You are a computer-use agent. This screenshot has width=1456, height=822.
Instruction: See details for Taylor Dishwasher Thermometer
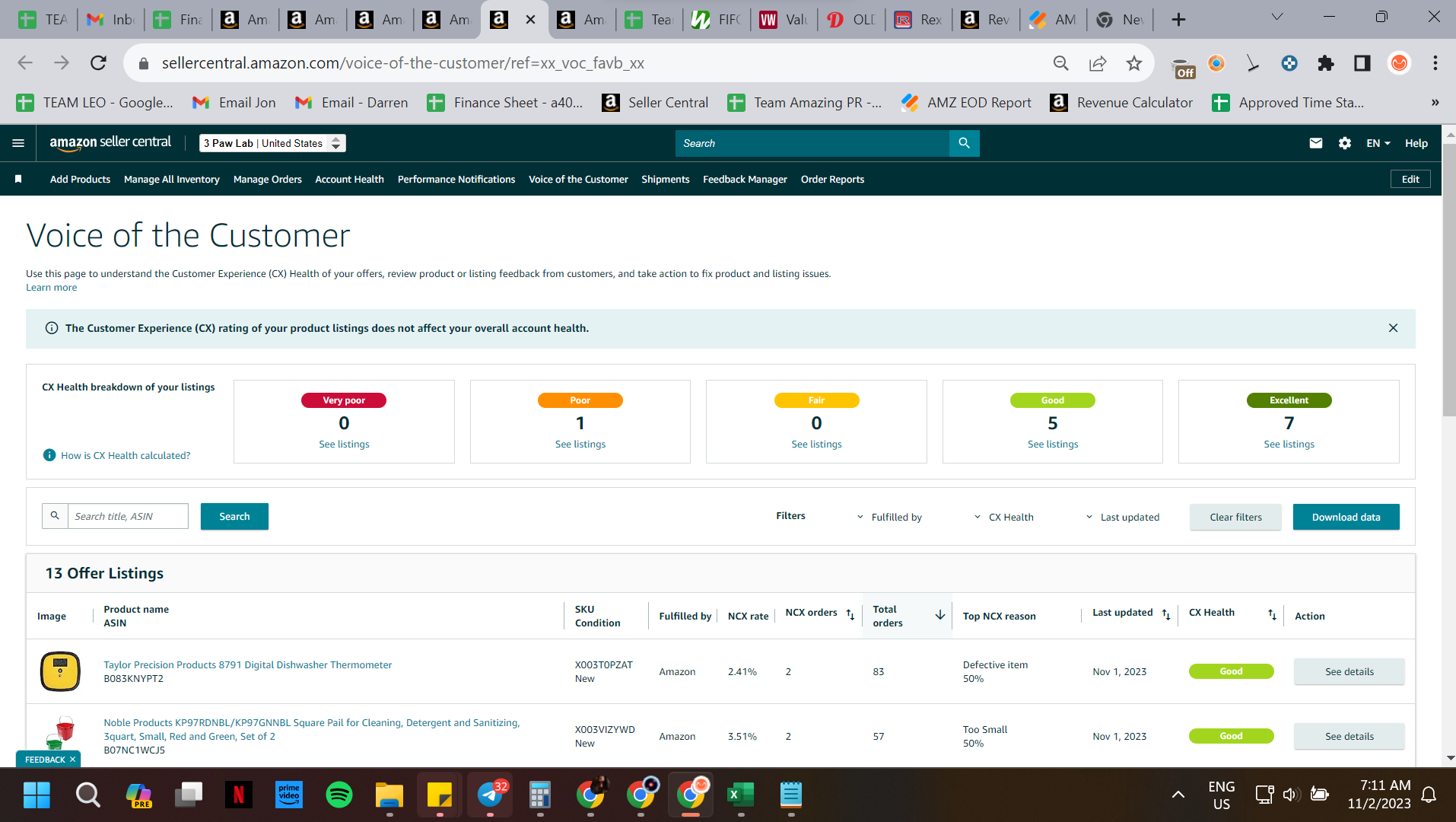click(1350, 671)
